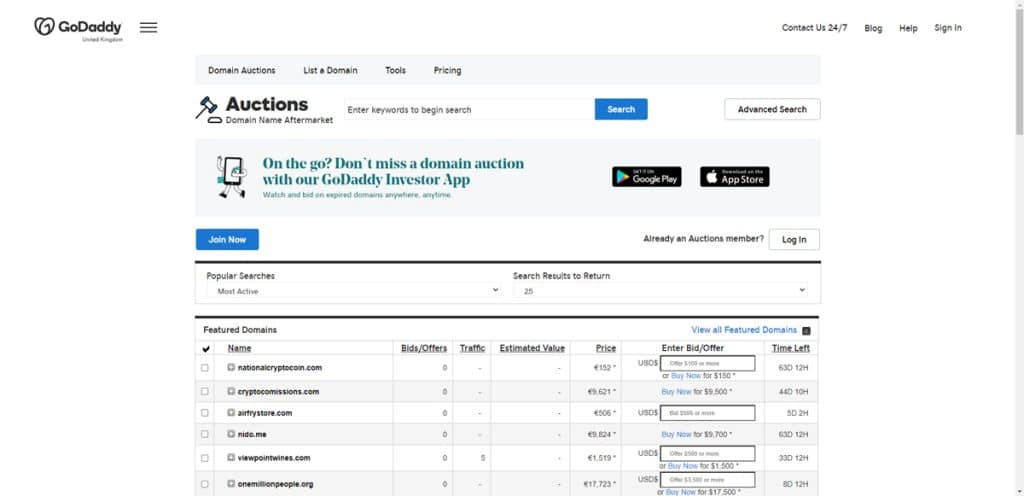Click the select-all checkmark in table header
The width and height of the screenshot is (1024, 496).
[x=206, y=349]
